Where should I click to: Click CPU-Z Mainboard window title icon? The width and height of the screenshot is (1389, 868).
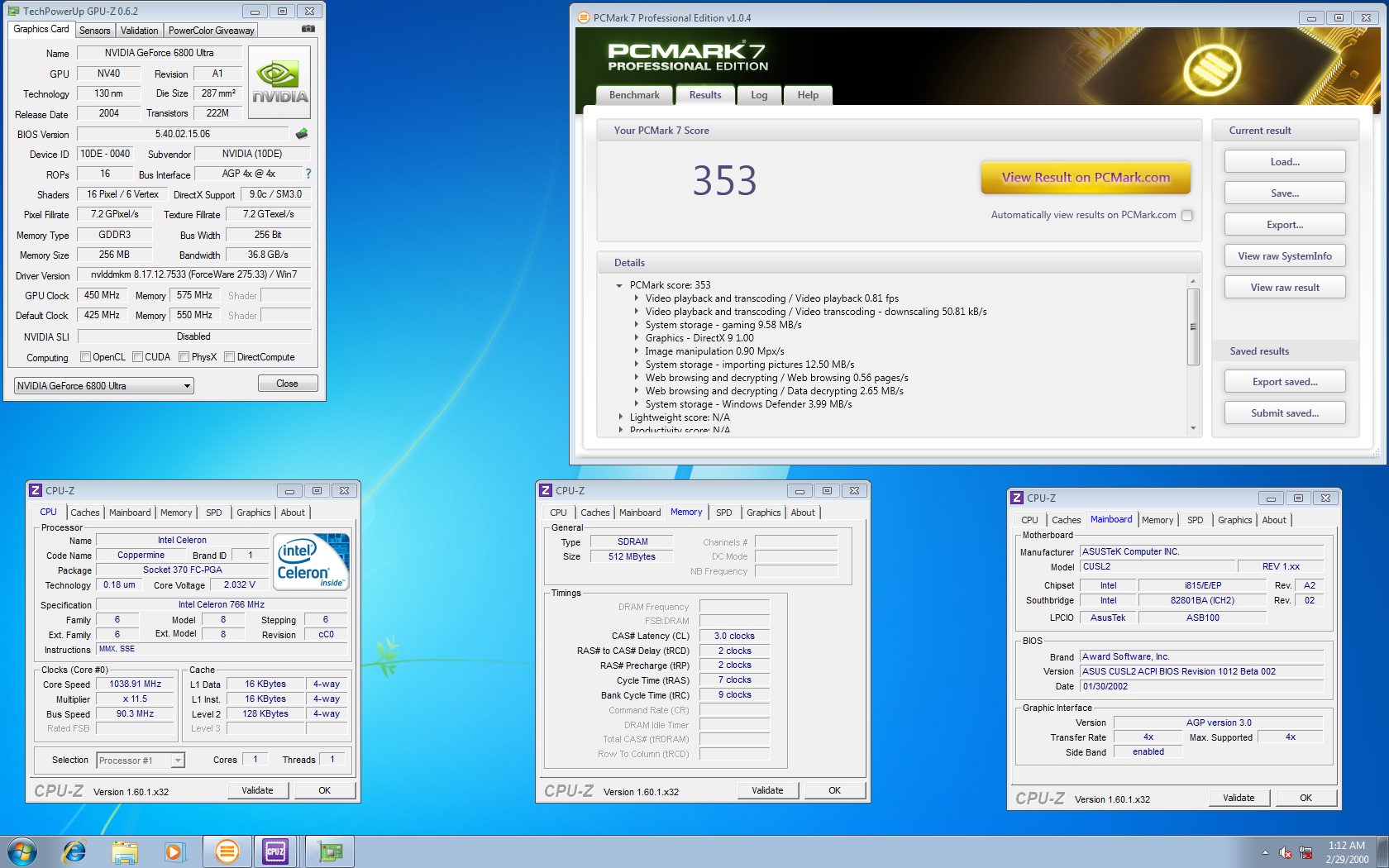[x=1017, y=498]
